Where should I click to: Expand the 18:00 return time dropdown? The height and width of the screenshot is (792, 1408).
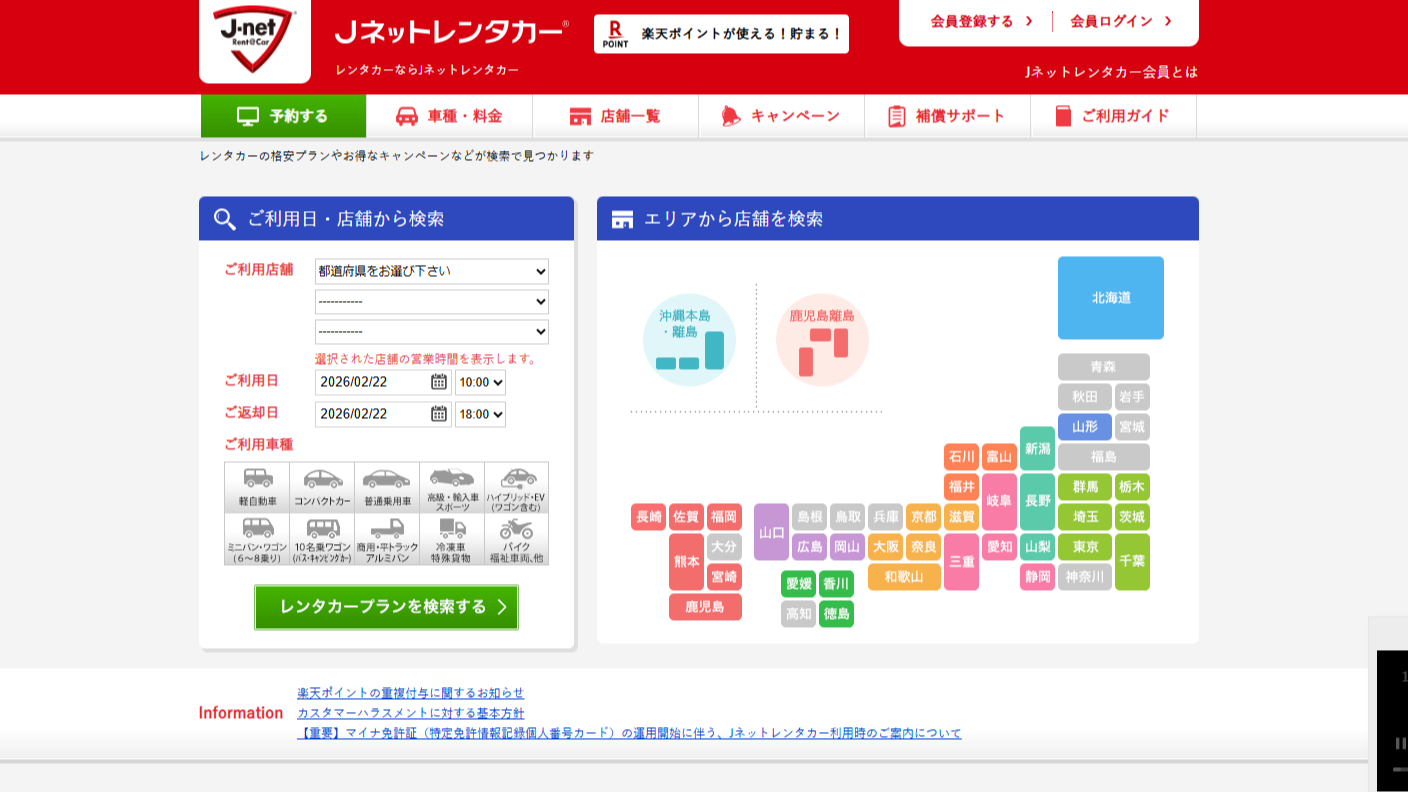coord(480,414)
